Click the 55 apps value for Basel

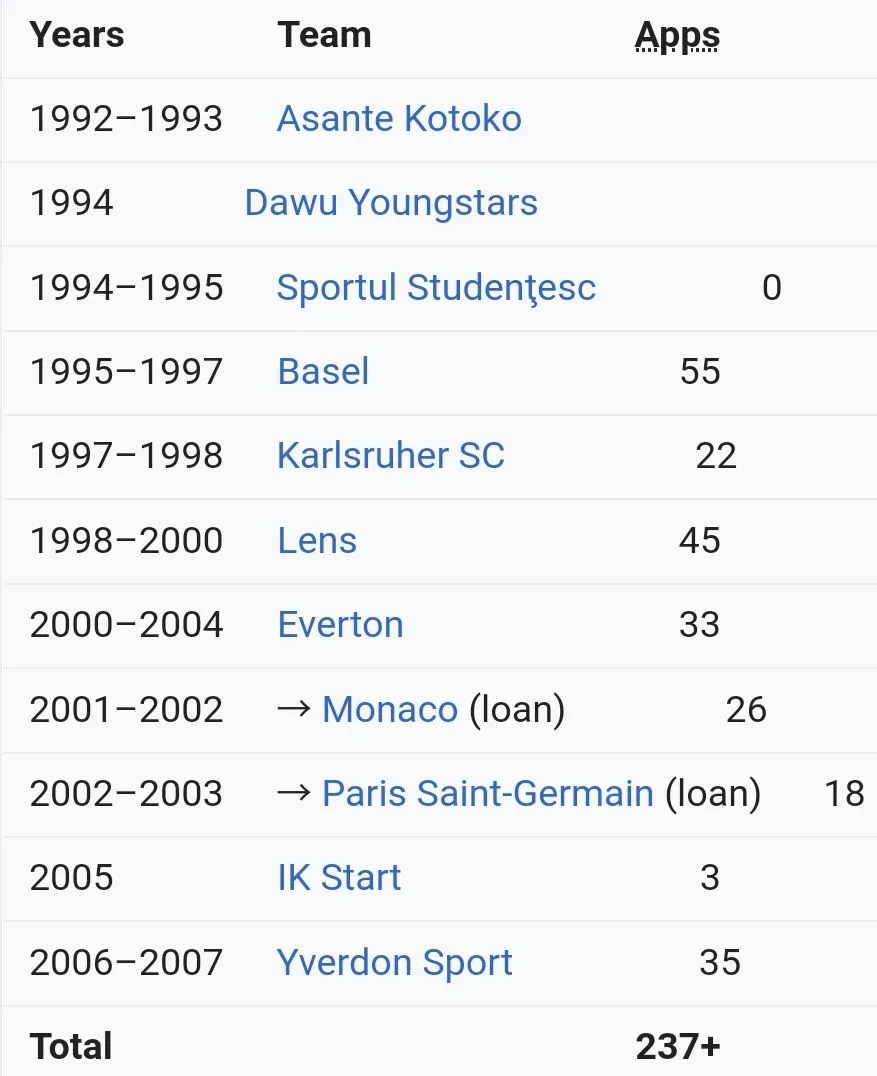pos(700,372)
